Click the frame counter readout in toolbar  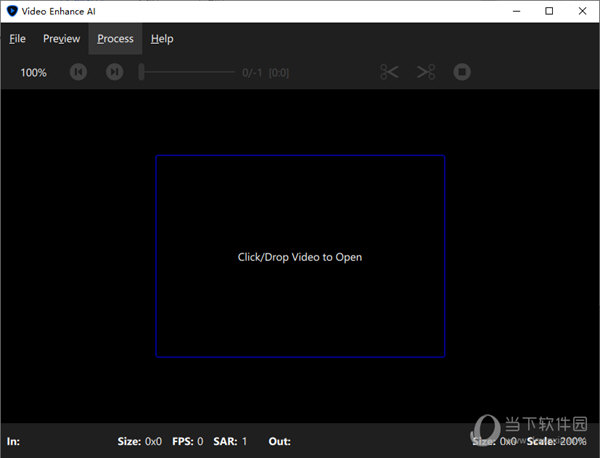(265, 73)
